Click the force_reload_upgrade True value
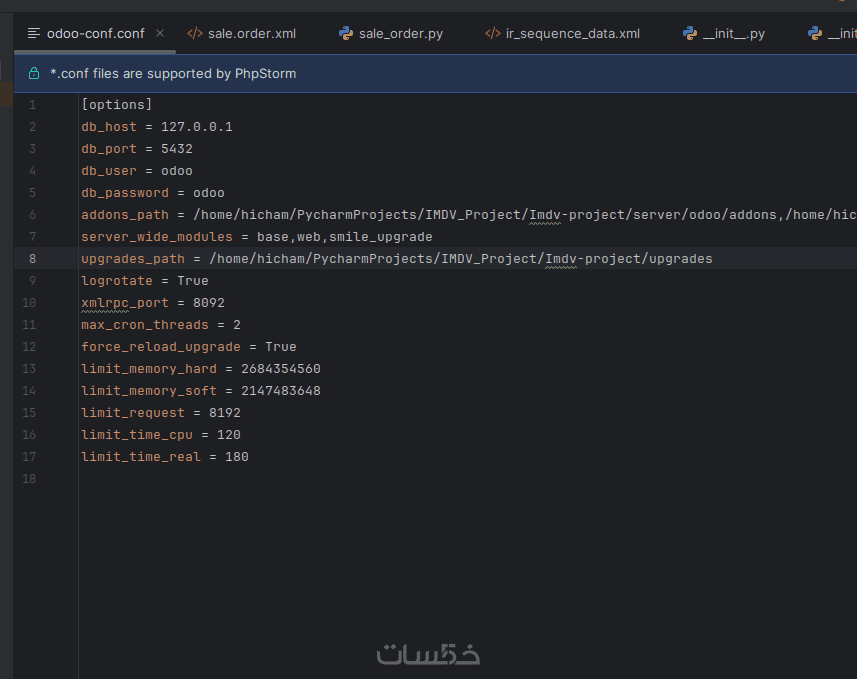 281,347
